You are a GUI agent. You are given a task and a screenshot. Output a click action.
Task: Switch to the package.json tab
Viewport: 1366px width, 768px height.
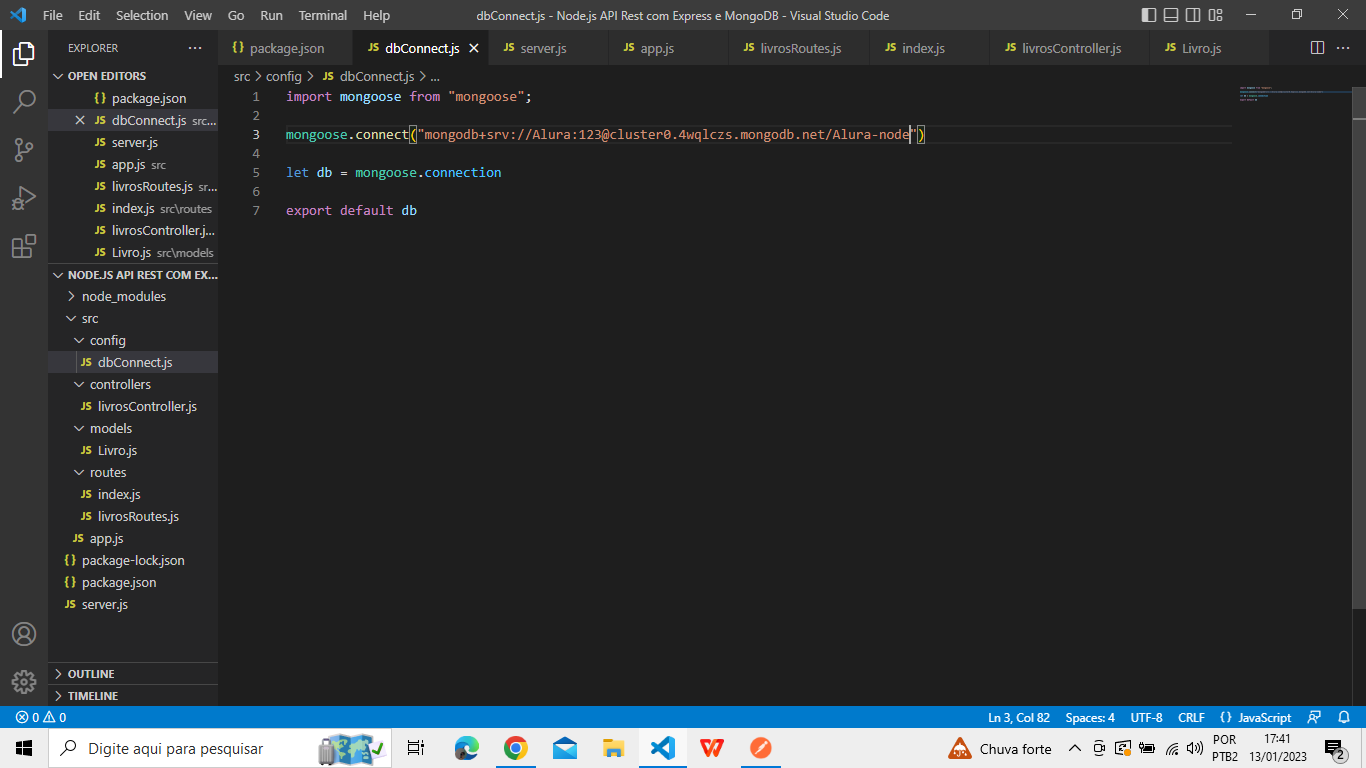coord(286,48)
